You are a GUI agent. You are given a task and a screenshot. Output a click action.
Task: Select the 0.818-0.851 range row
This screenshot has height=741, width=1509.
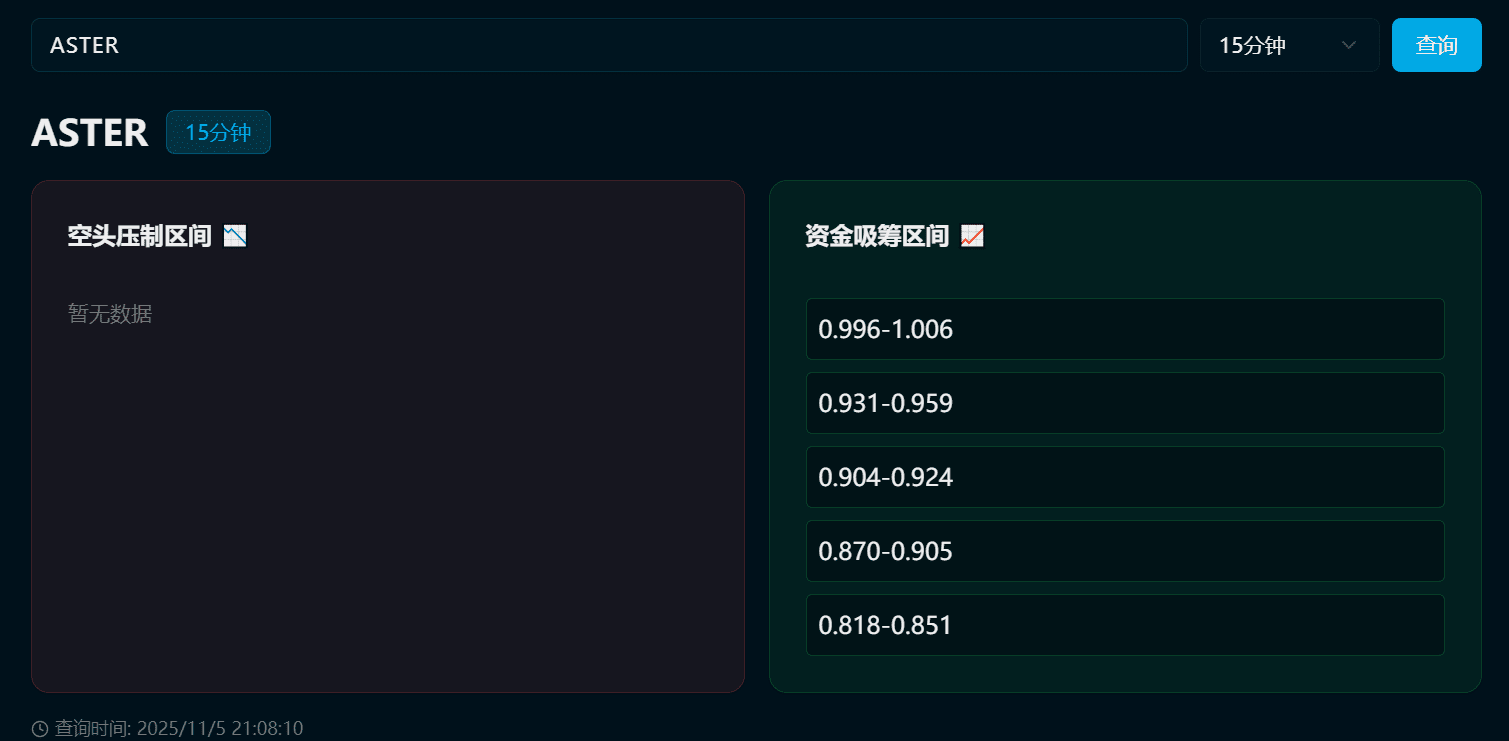coord(1125,625)
